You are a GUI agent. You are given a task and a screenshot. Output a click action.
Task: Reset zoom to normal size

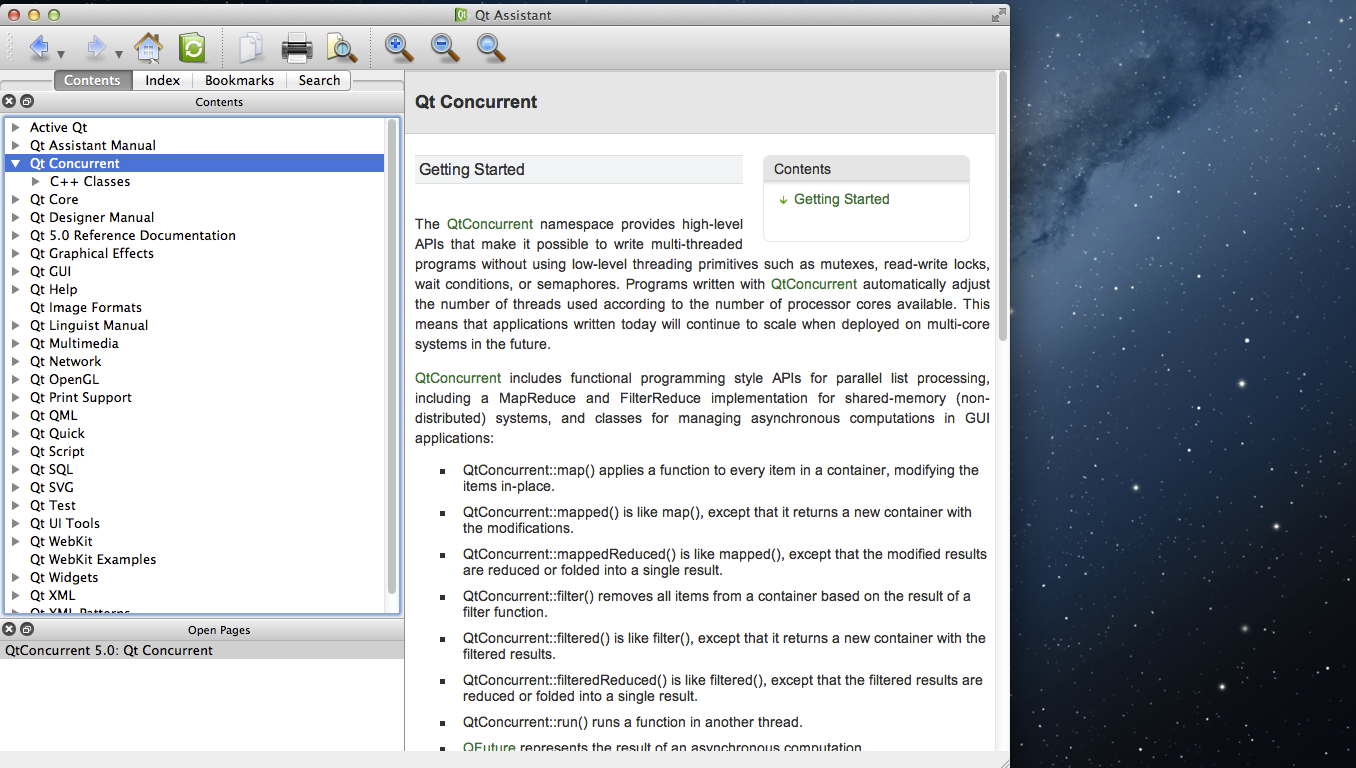(x=490, y=47)
